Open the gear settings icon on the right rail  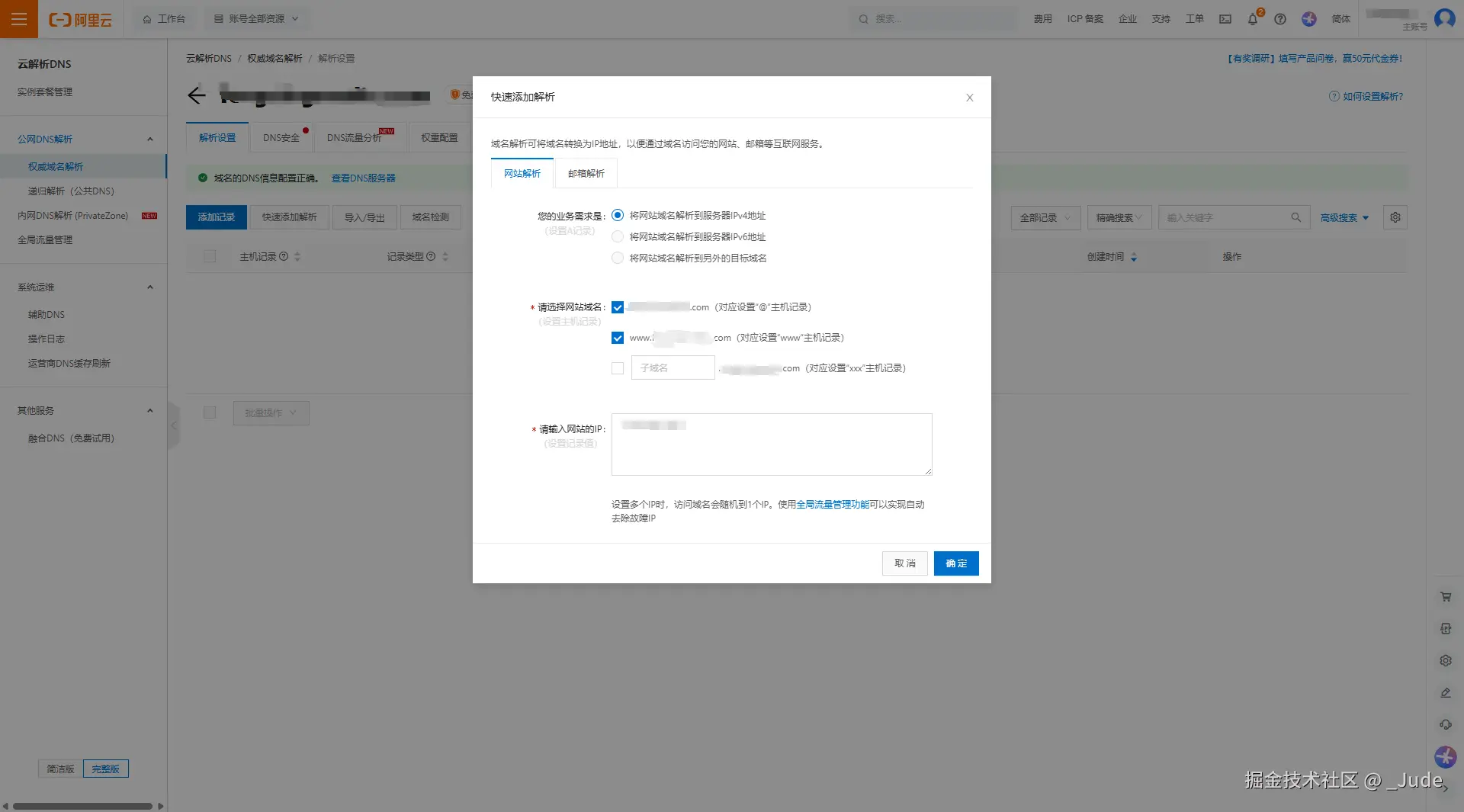point(1446,661)
